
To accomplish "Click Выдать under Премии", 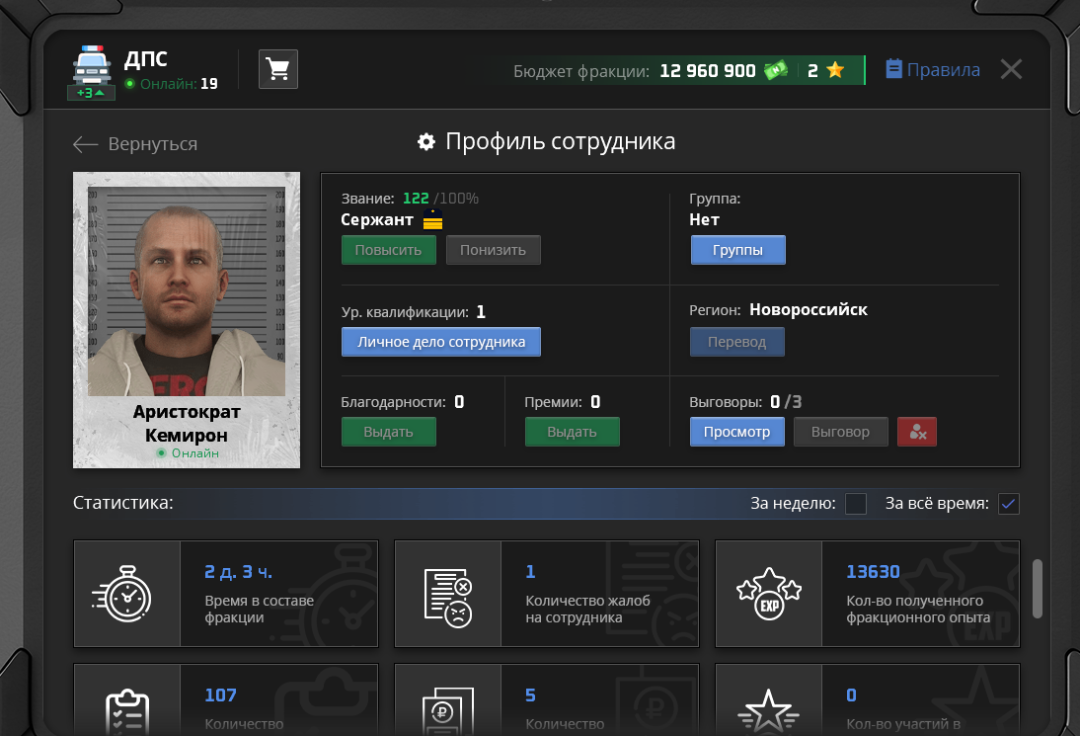I will [572, 432].
